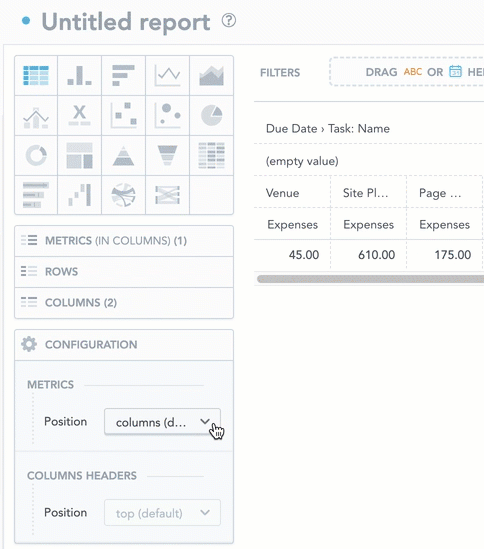Select the Funnel chart visualization
This screenshot has width=484, height=549.
(167, 155)
